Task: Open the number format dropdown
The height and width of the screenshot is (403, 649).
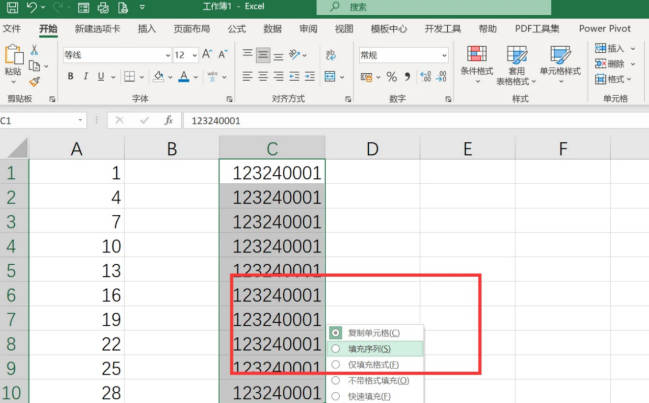Action: [444, 55]
